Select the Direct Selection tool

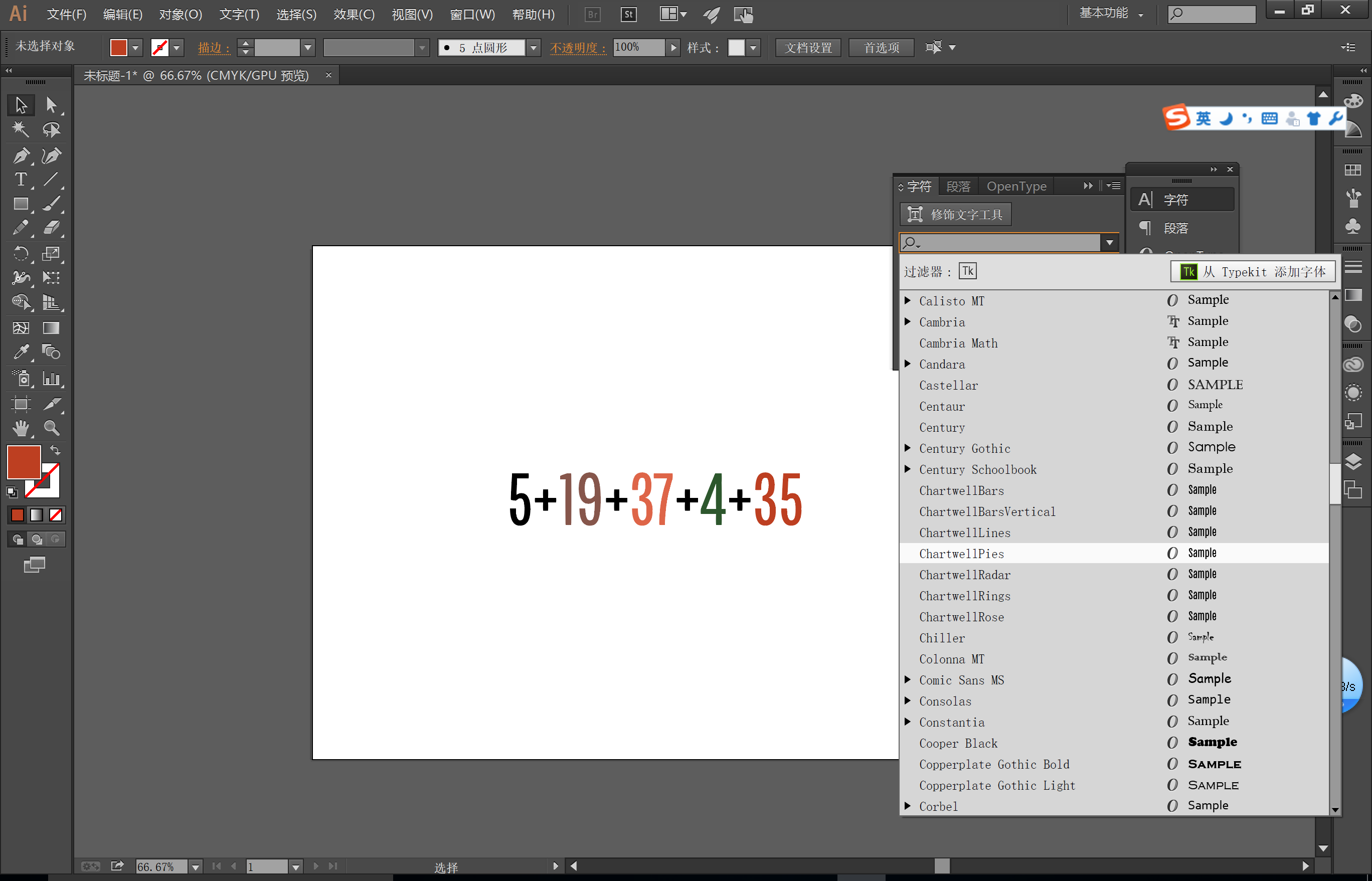coord(52,105)
